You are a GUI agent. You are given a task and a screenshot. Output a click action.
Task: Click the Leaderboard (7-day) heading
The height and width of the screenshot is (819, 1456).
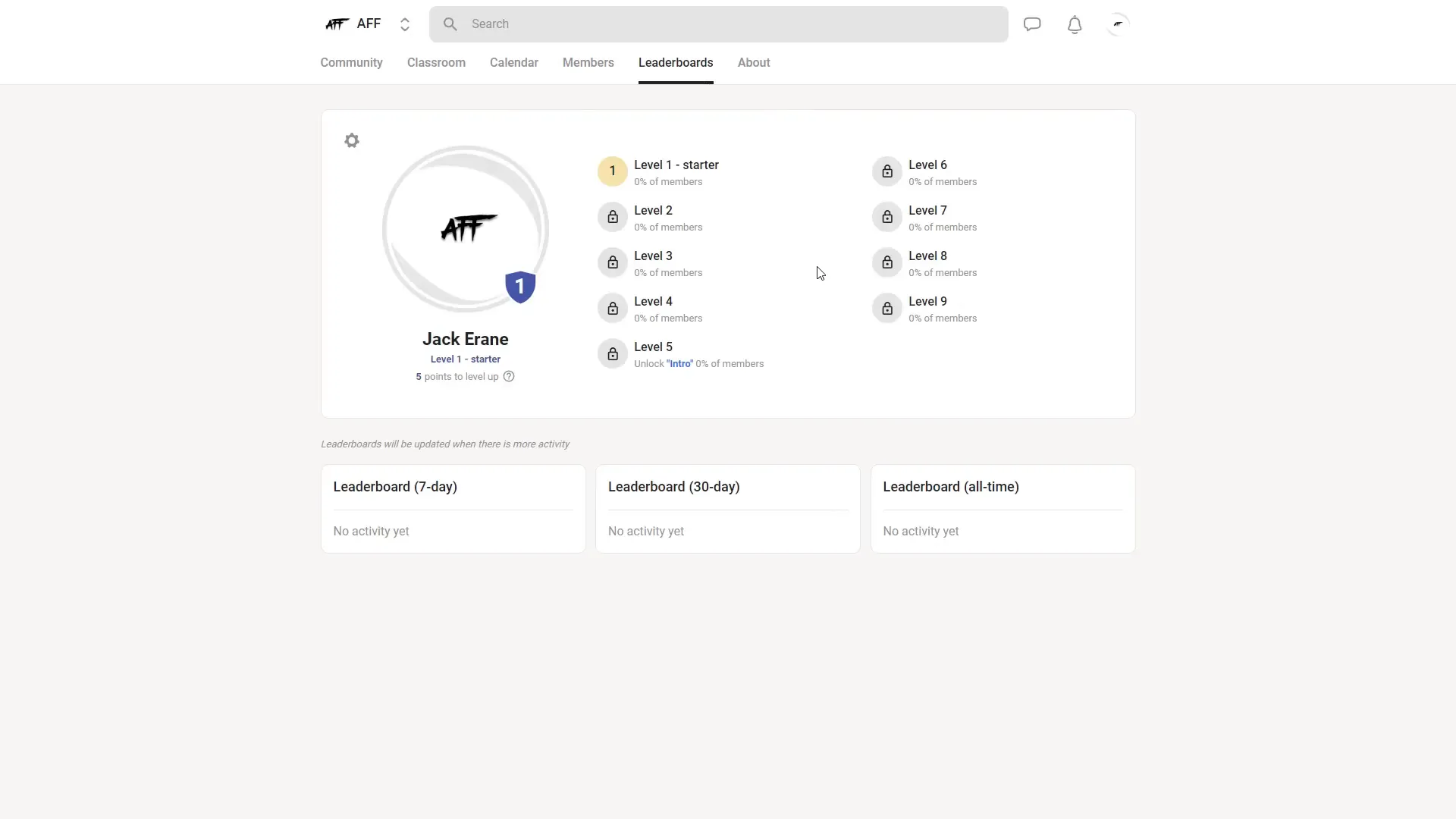pos(395,487)
